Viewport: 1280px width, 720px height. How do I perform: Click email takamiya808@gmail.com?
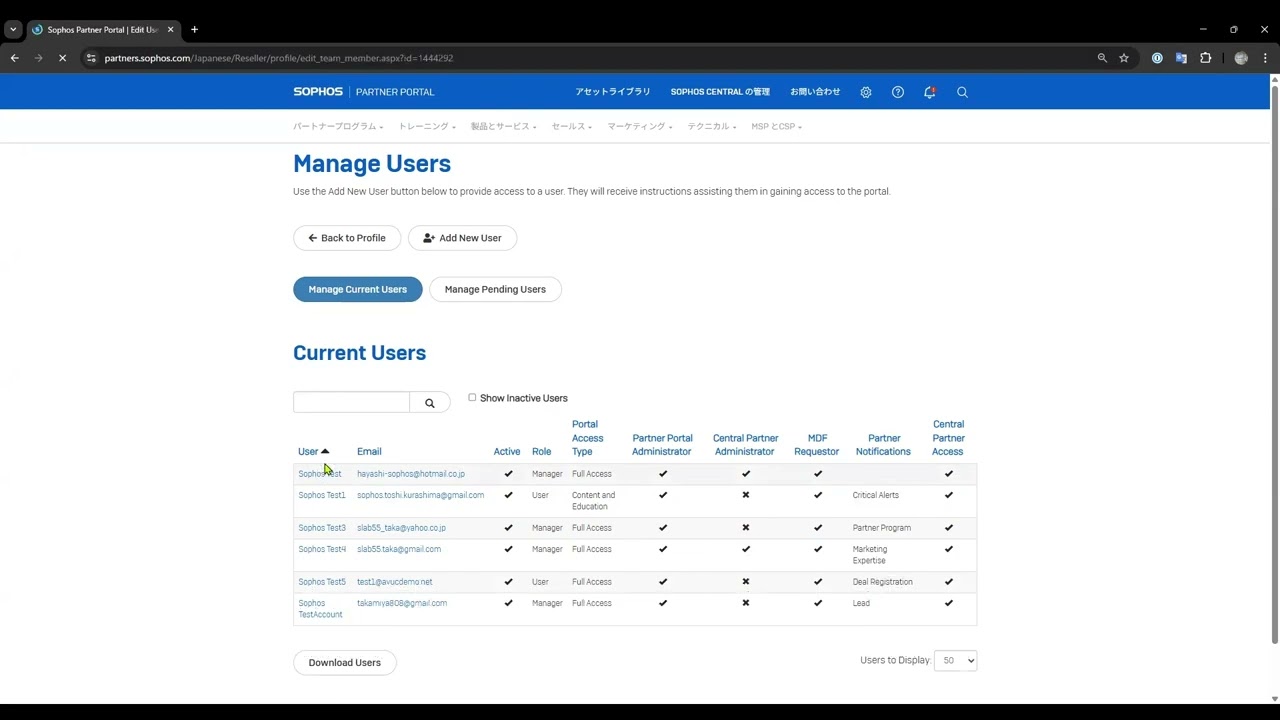point(402,603)
